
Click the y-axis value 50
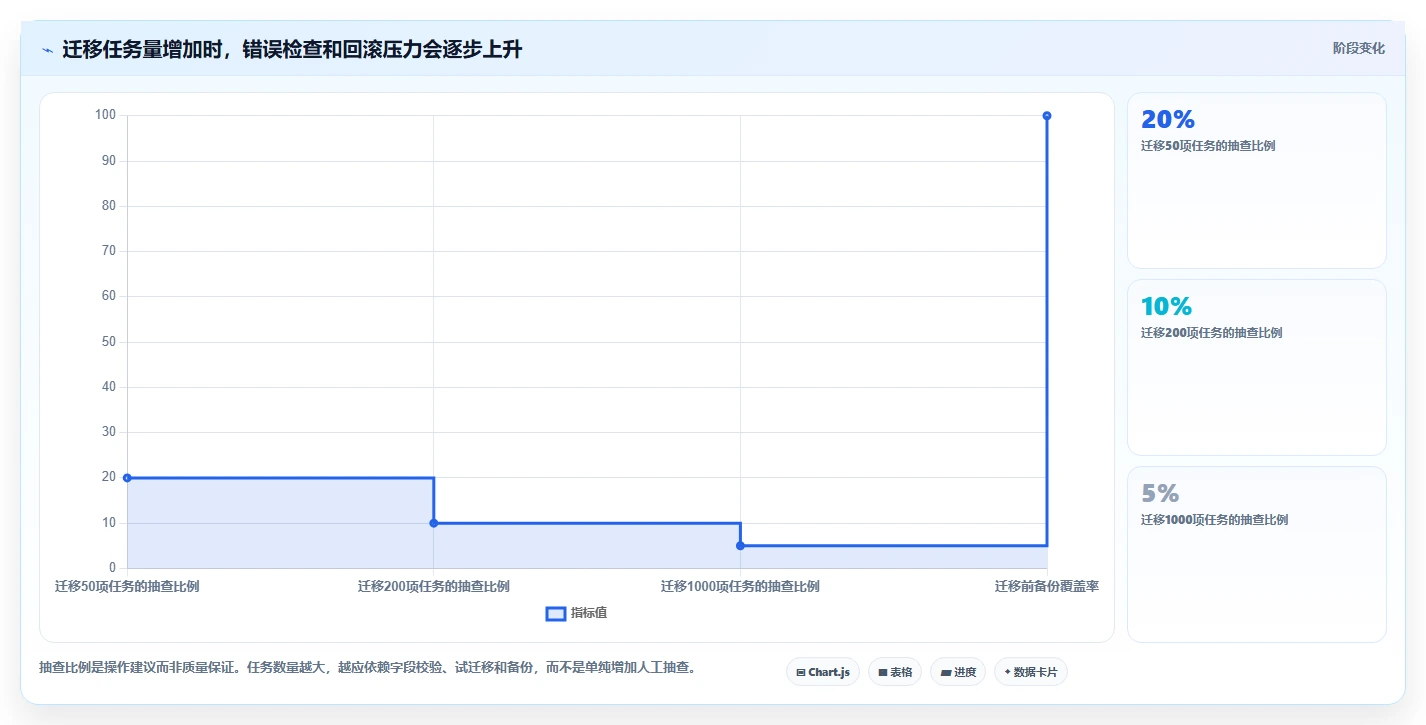click(x=109, y=342)
